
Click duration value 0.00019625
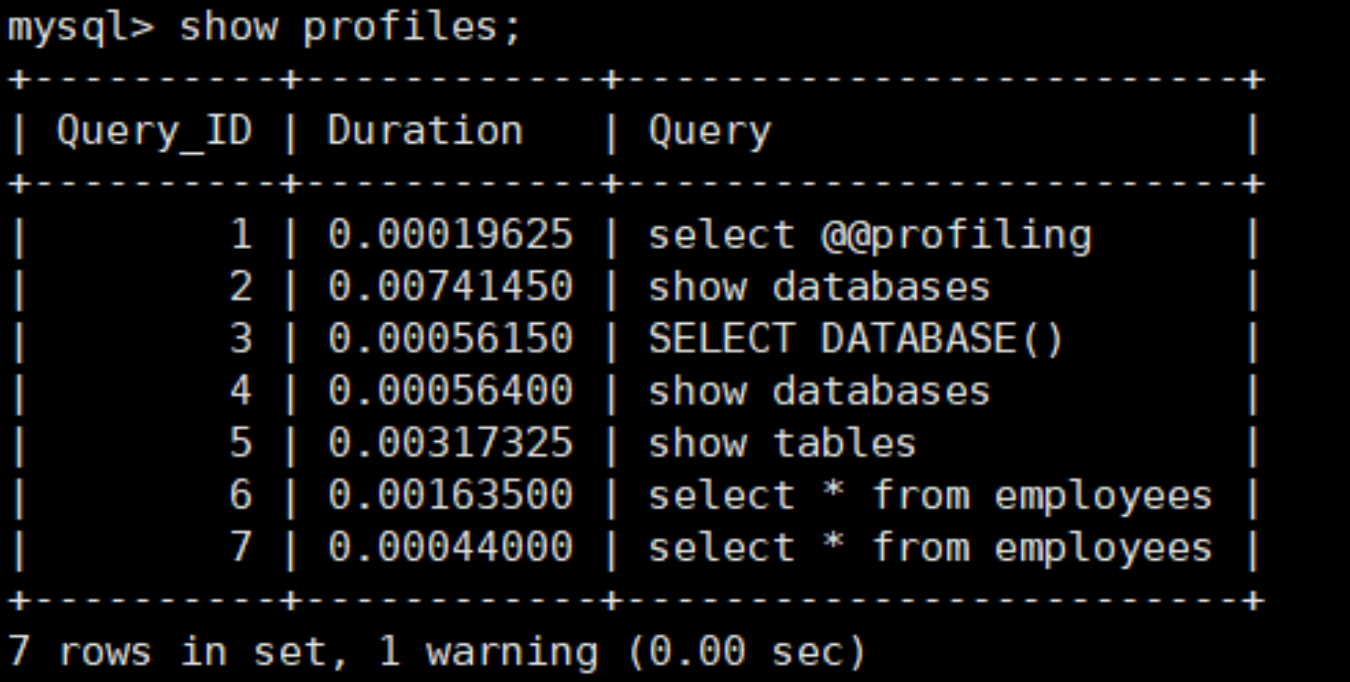coord(450,235)
